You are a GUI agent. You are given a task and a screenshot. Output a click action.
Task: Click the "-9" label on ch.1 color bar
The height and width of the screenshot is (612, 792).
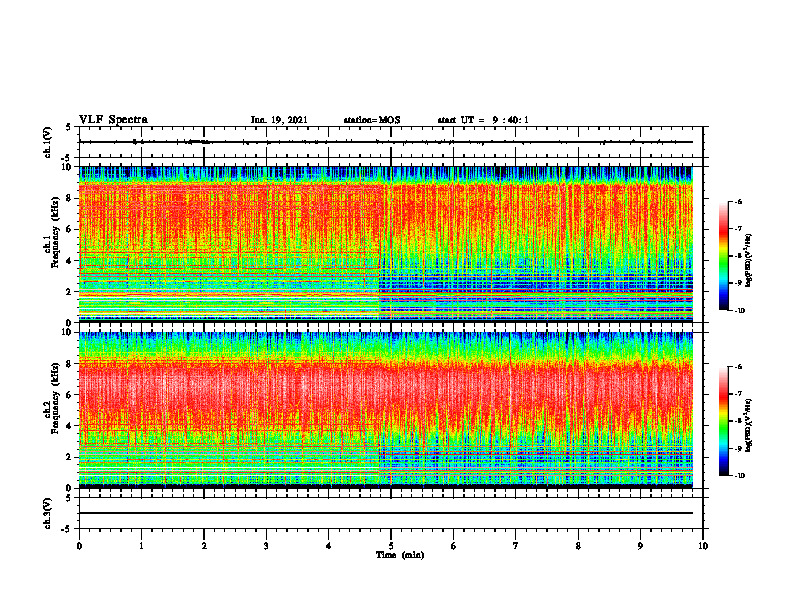[738, 283]
